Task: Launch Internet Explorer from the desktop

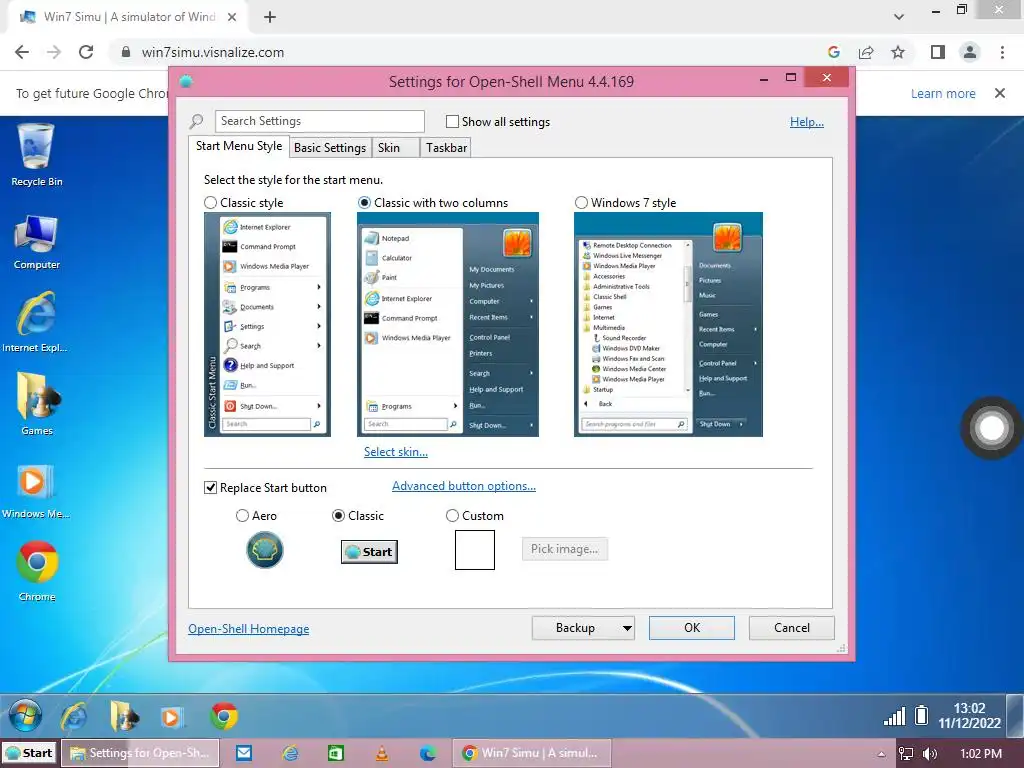Action: [x=35, y=323]
